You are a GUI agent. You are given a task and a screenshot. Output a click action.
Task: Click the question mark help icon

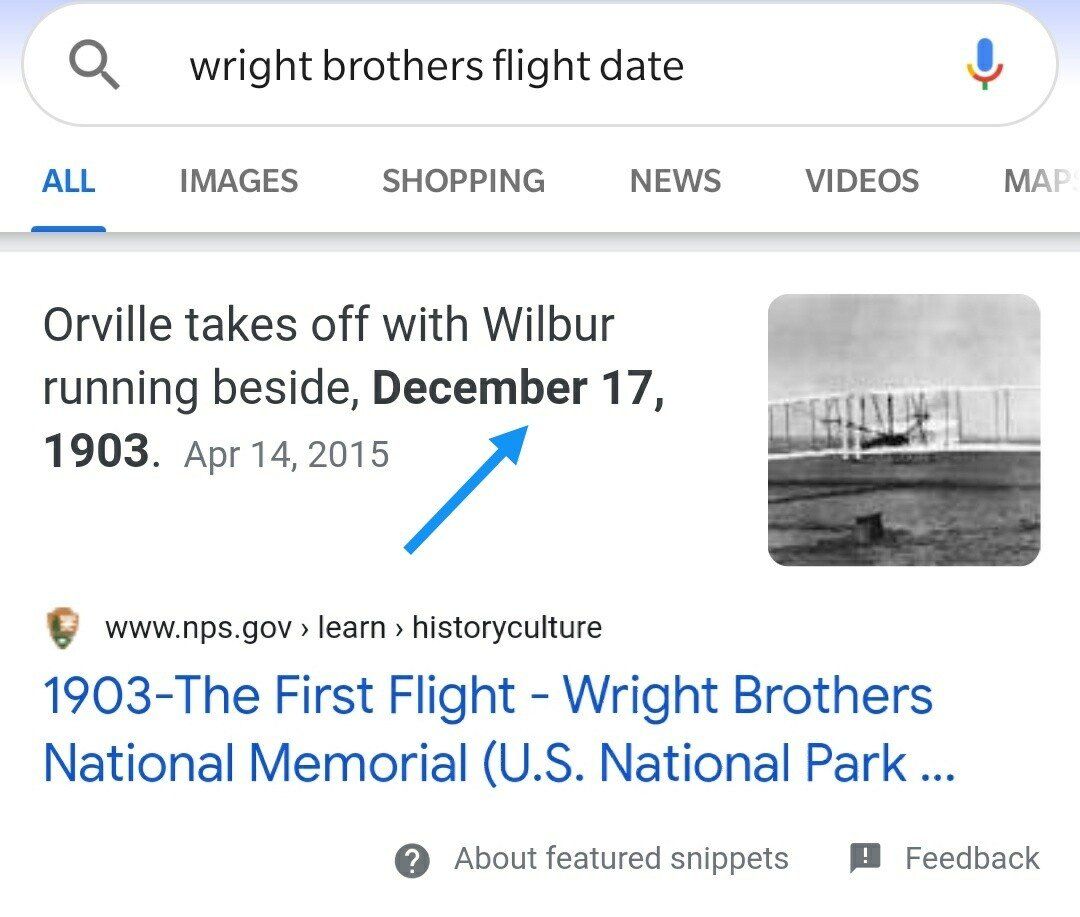click(412, 860)
